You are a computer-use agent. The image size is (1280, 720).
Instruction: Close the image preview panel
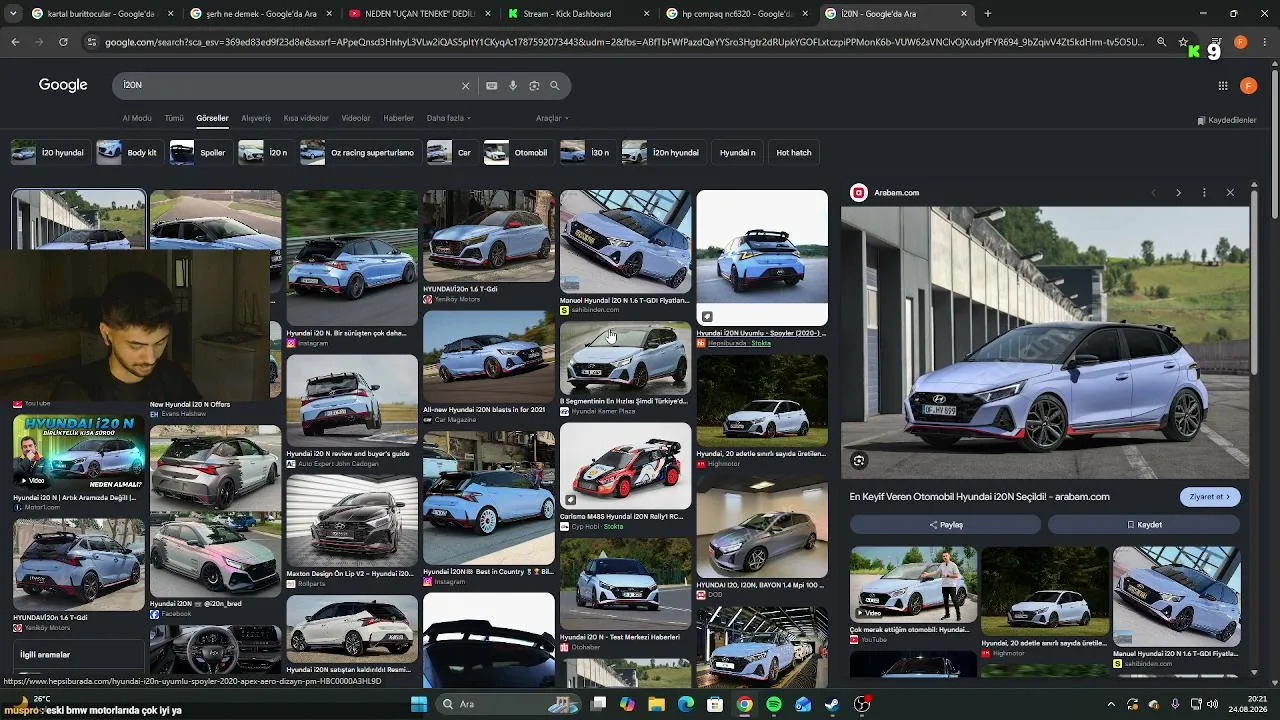(x=1230, y=193)
